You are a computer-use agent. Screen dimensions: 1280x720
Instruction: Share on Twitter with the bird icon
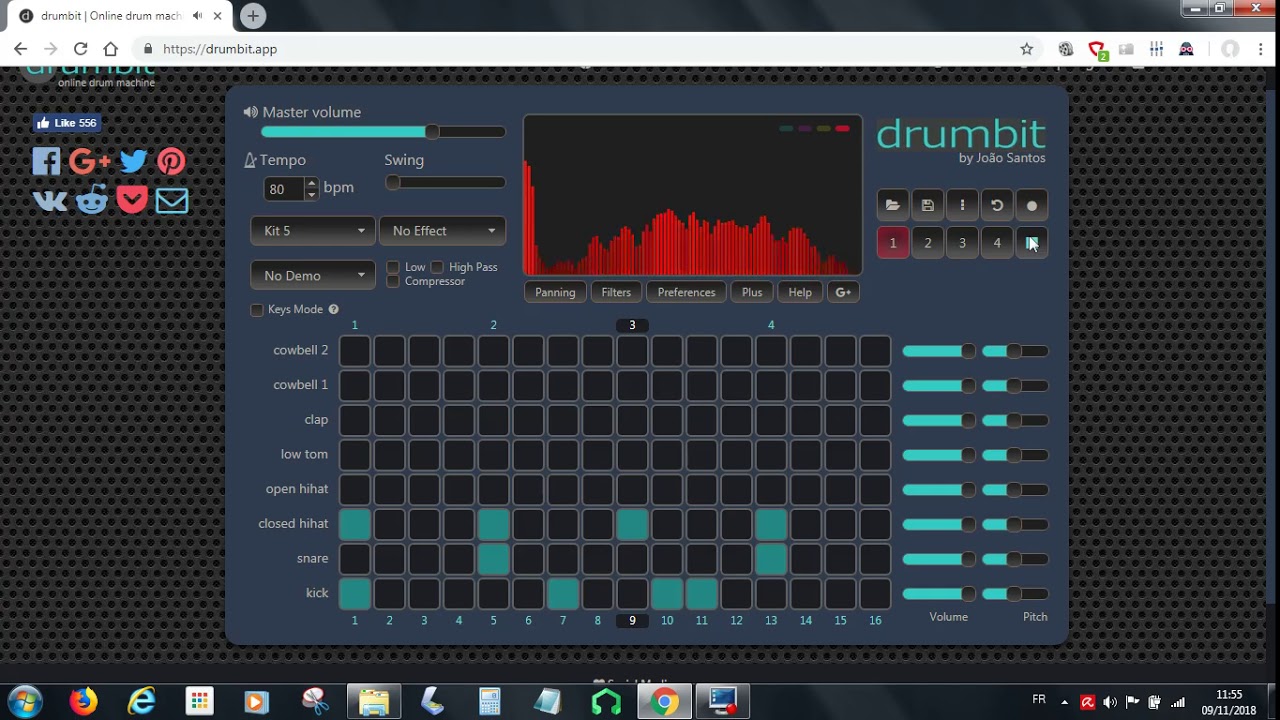[133, 161]
